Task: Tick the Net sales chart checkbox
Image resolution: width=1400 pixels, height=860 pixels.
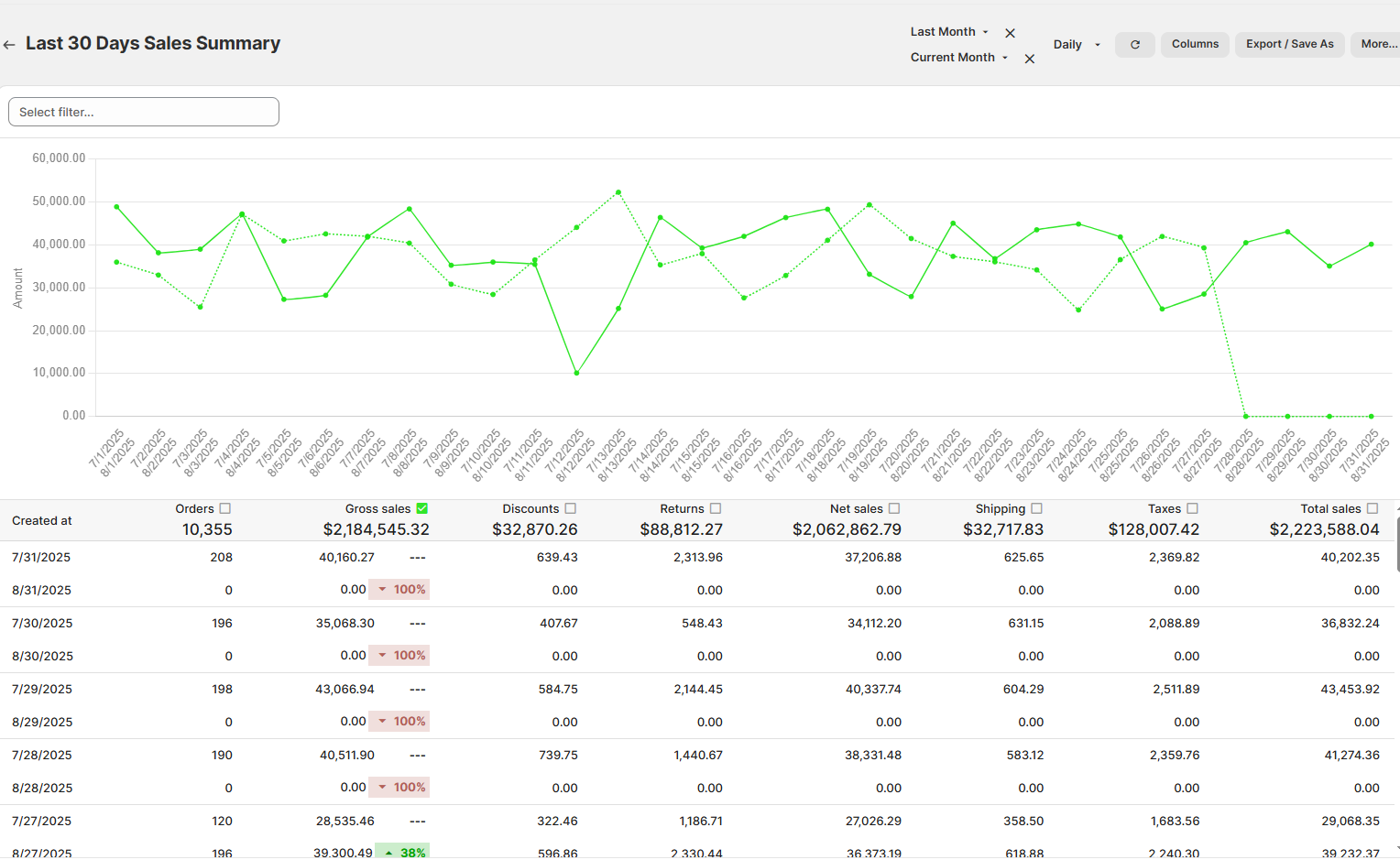Action: [894, 508]
